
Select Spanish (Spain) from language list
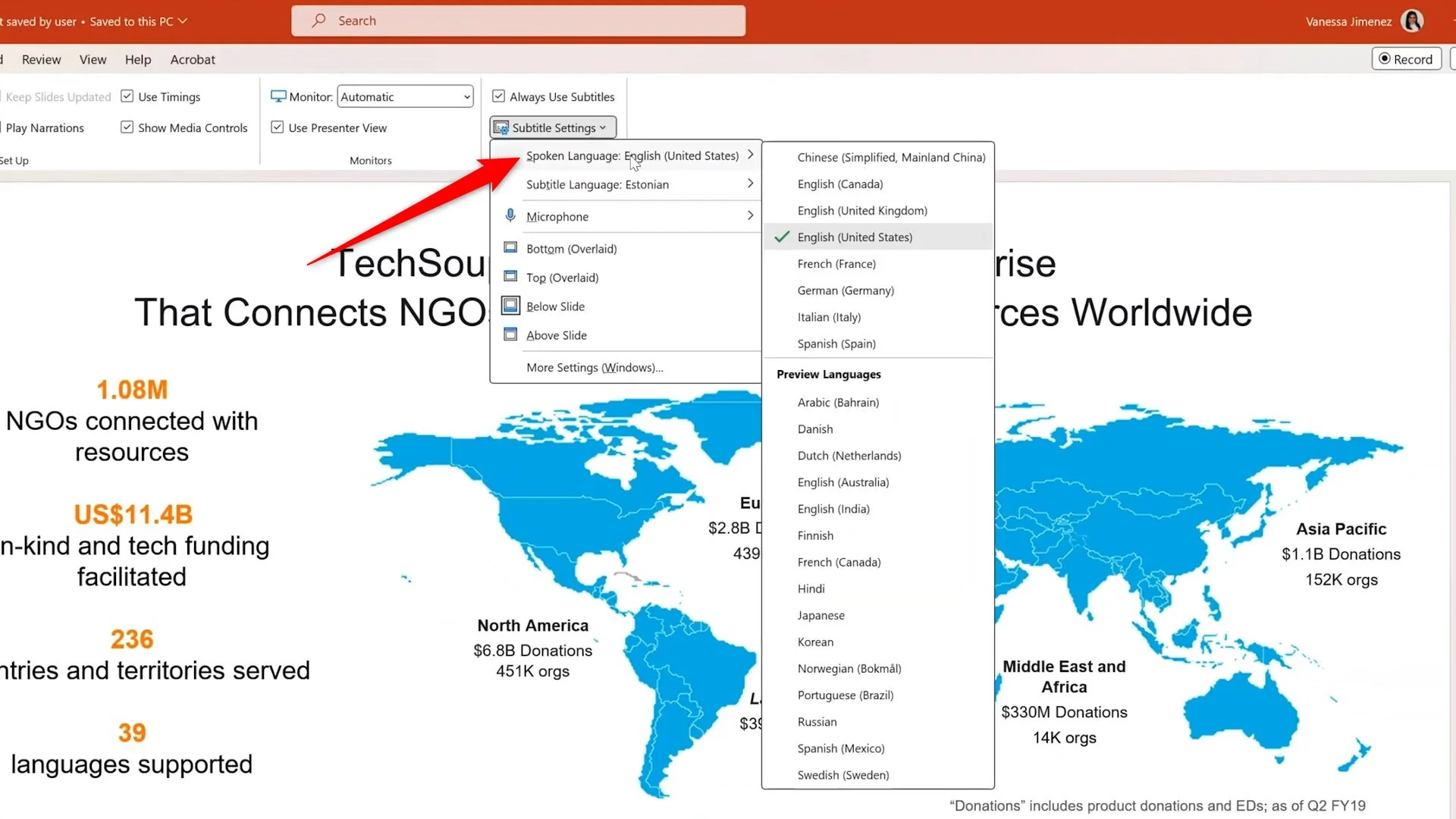836,343
